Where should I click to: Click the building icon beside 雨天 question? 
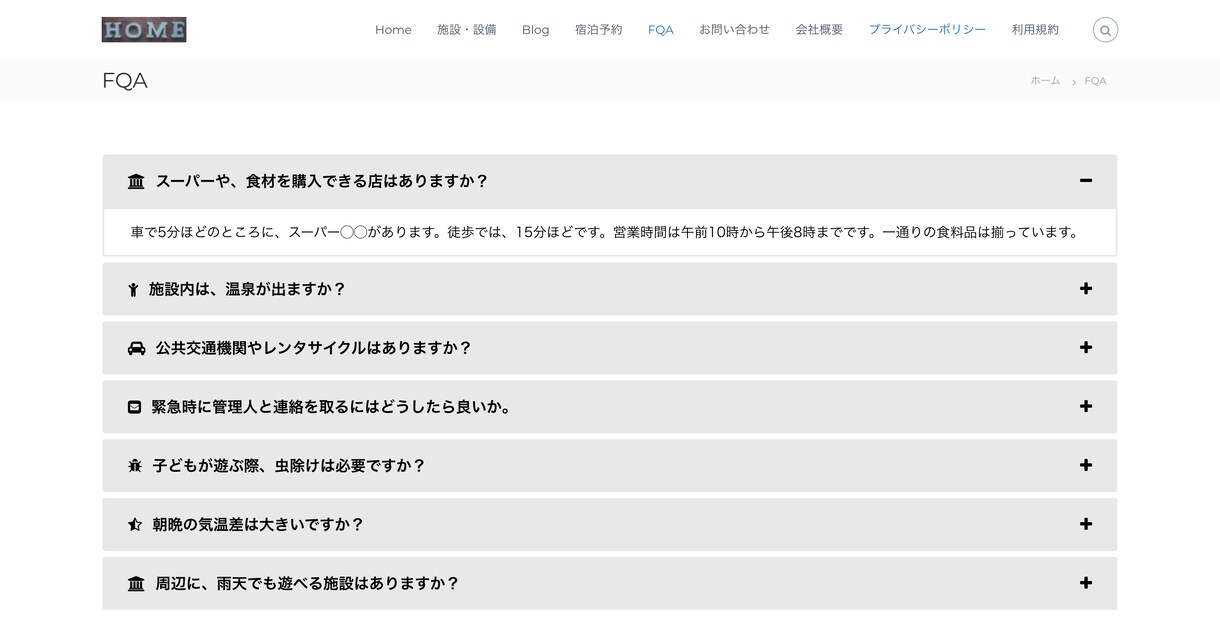tap(136, 584)
